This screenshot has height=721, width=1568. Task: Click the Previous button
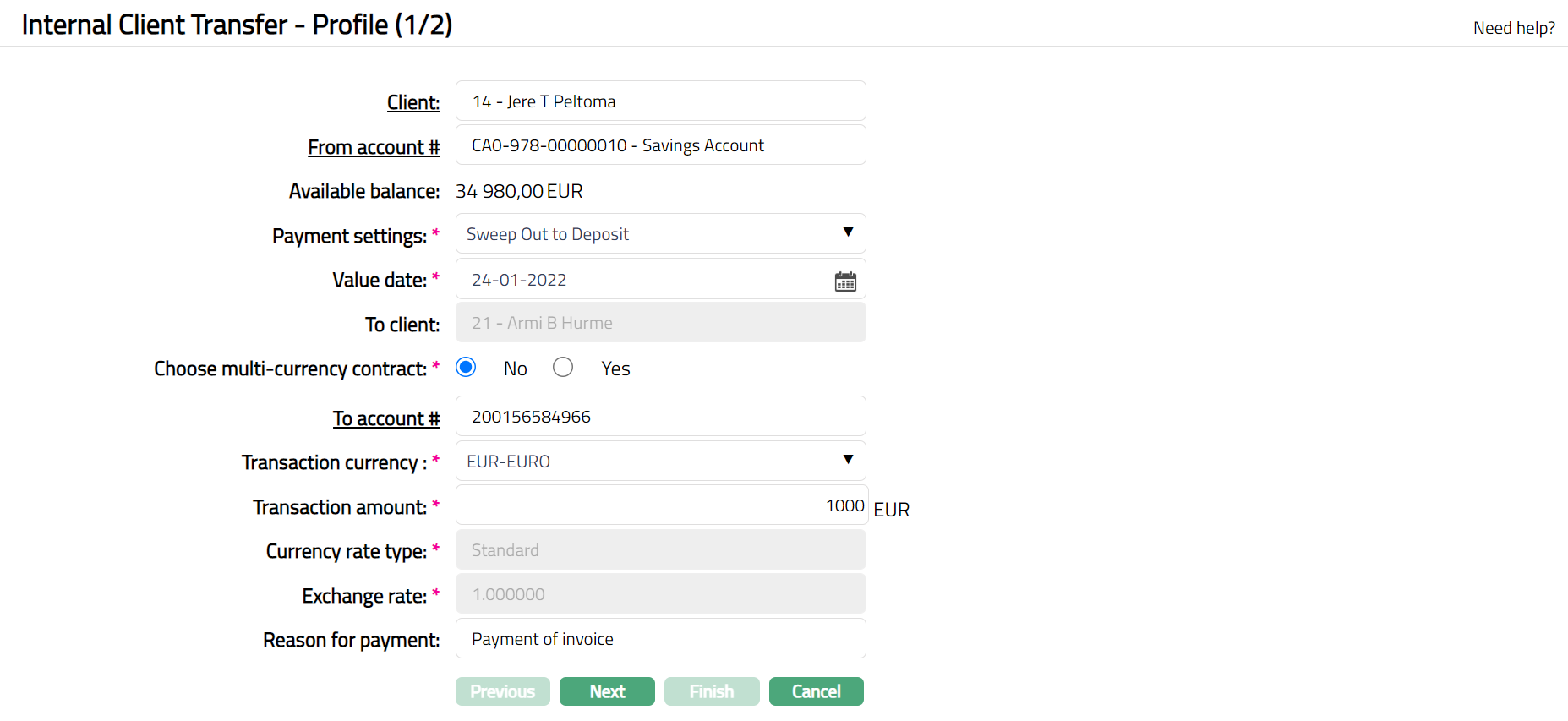point(502,691)
